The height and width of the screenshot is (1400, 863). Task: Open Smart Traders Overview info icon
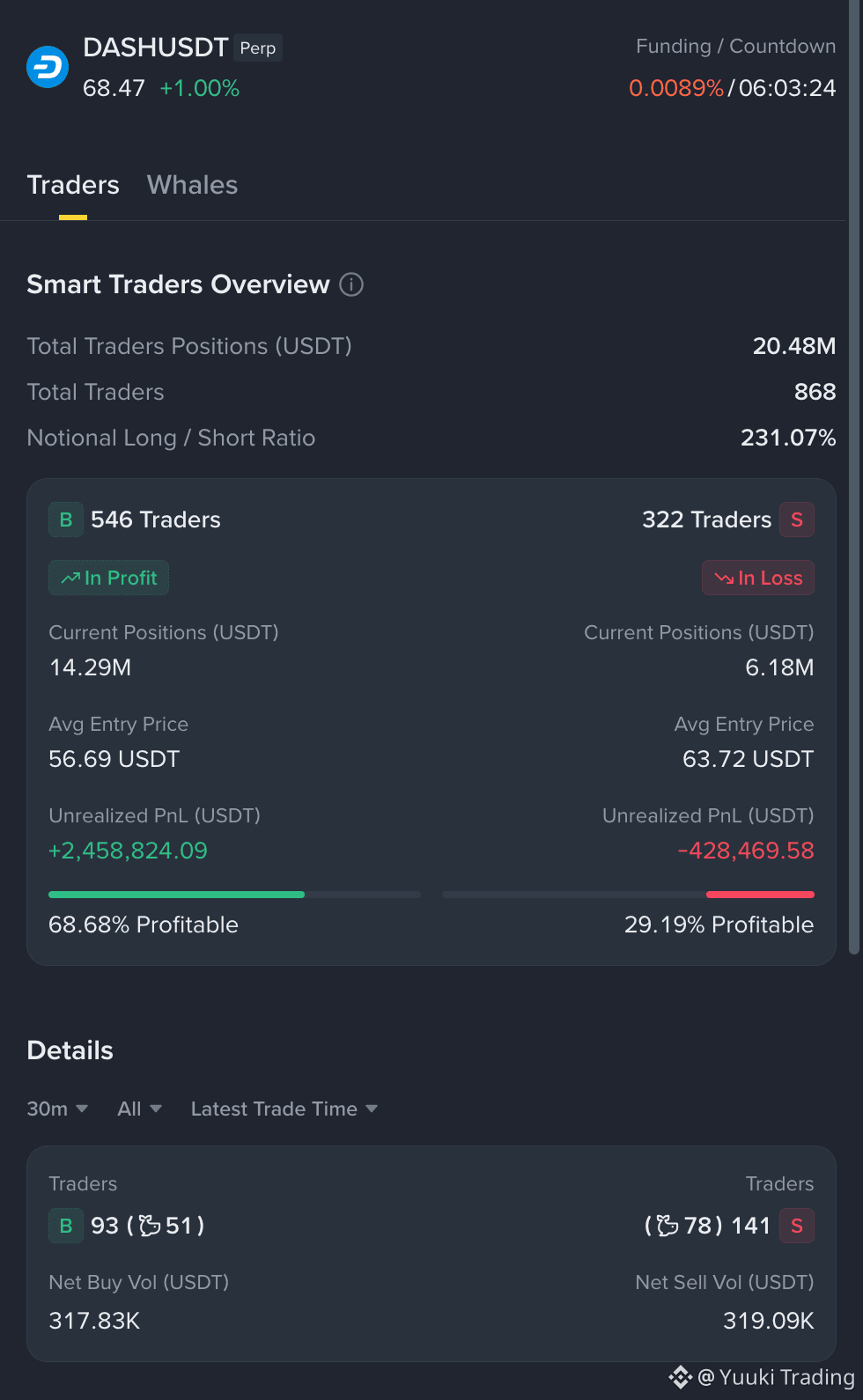[x=351, y=284]
